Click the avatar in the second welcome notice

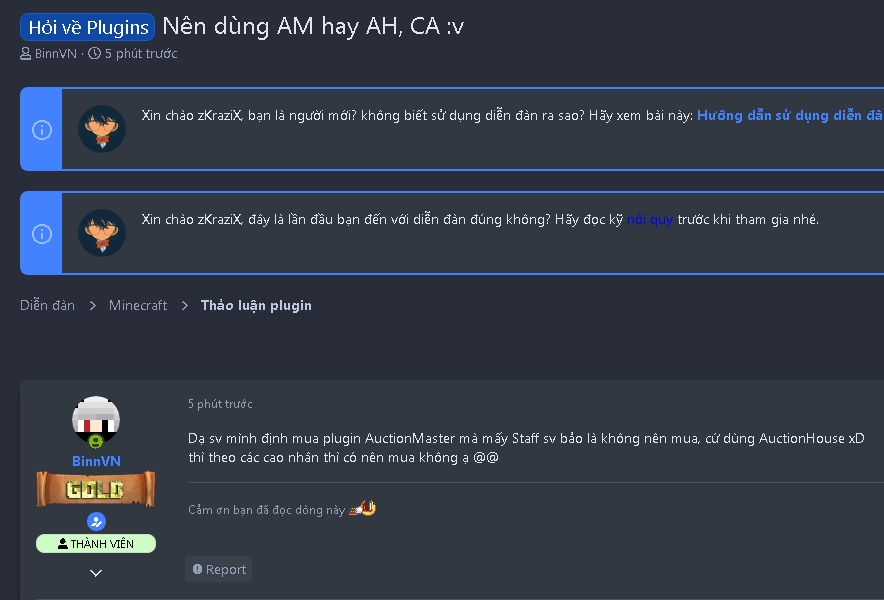tap(102, 233)
